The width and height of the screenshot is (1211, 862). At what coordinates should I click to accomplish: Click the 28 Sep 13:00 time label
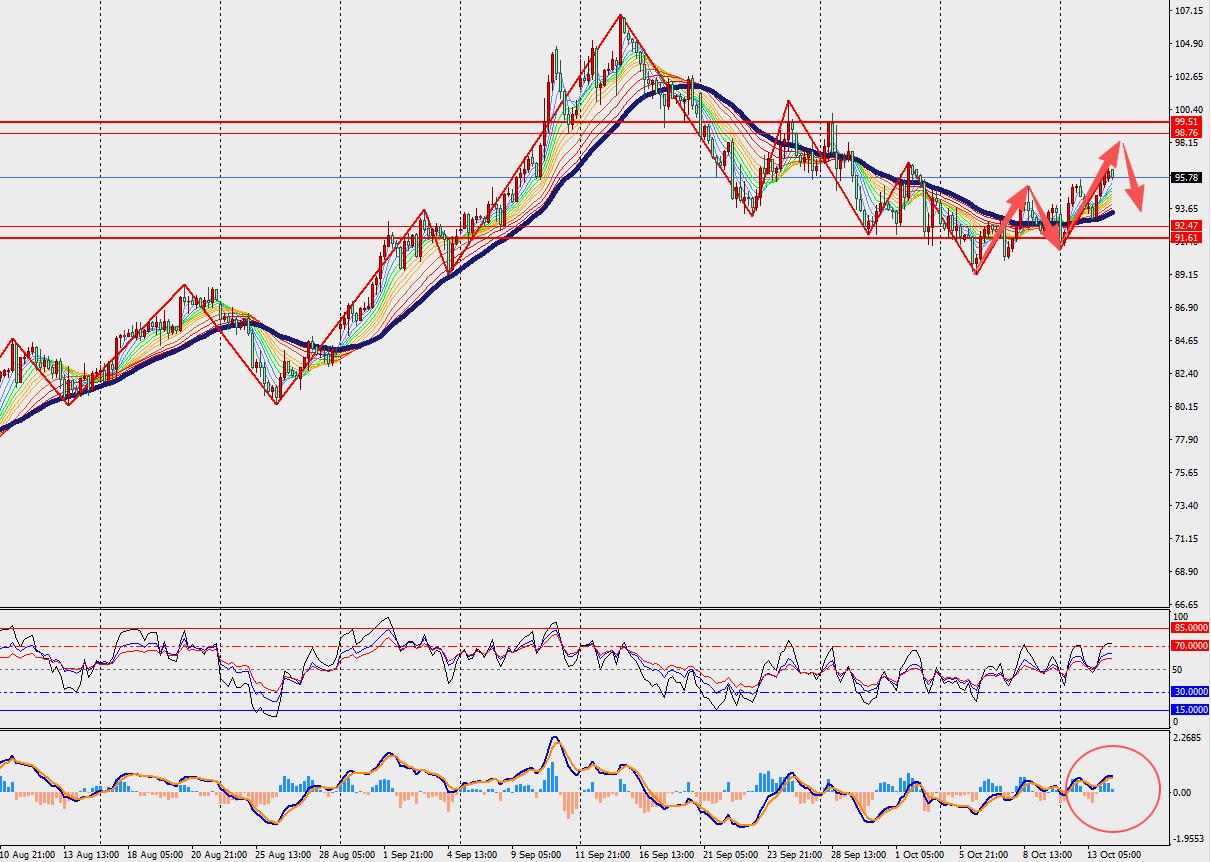[859, 855]
